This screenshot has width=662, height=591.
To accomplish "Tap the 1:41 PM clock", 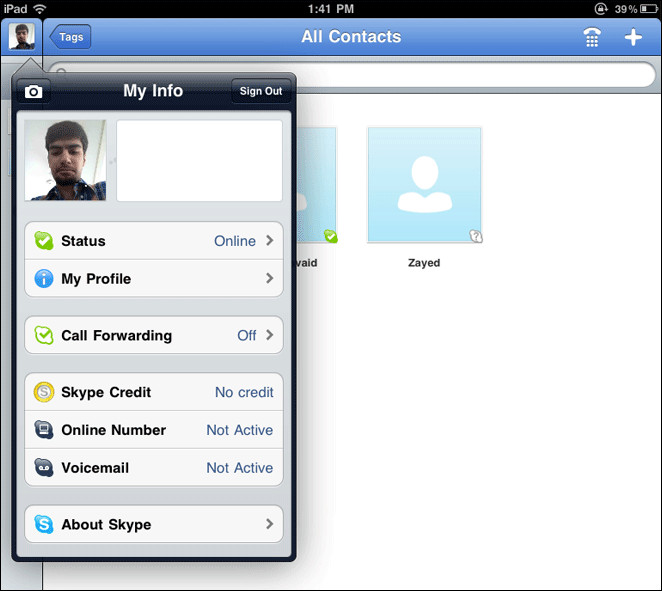I will [x=331, y=8].
